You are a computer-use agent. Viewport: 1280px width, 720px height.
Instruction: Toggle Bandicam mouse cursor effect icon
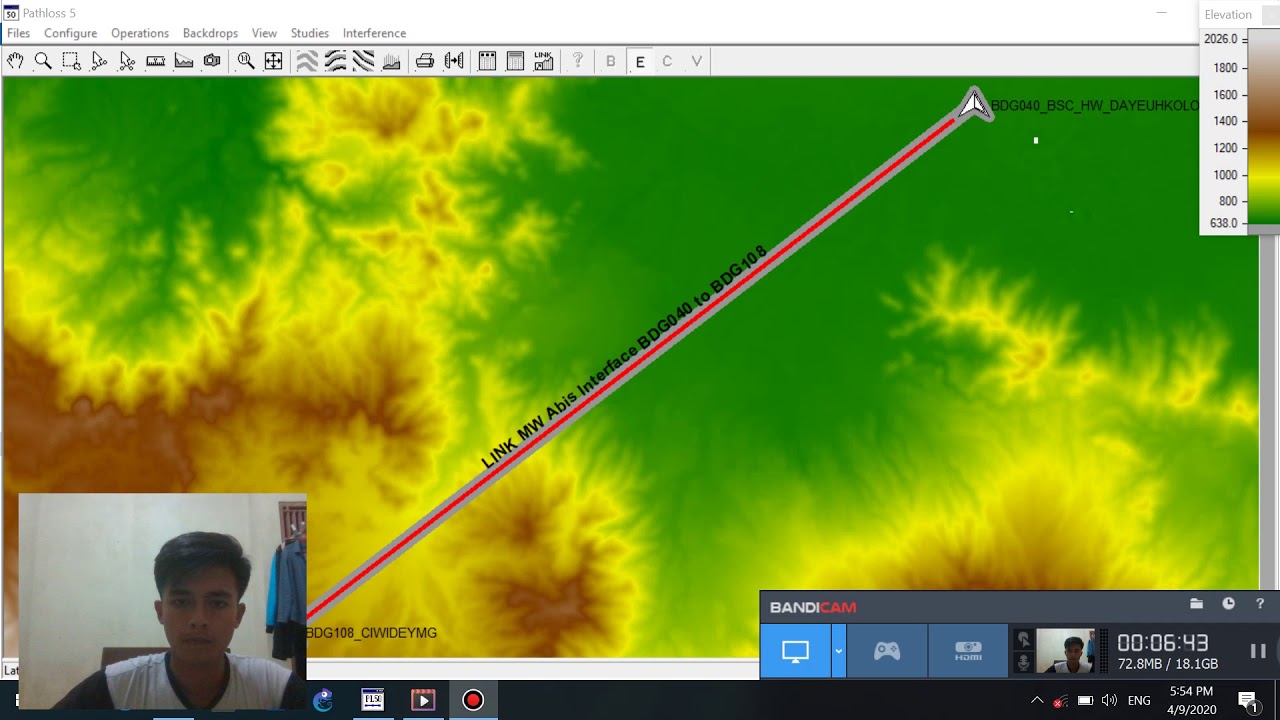[x=1023, y=639]
